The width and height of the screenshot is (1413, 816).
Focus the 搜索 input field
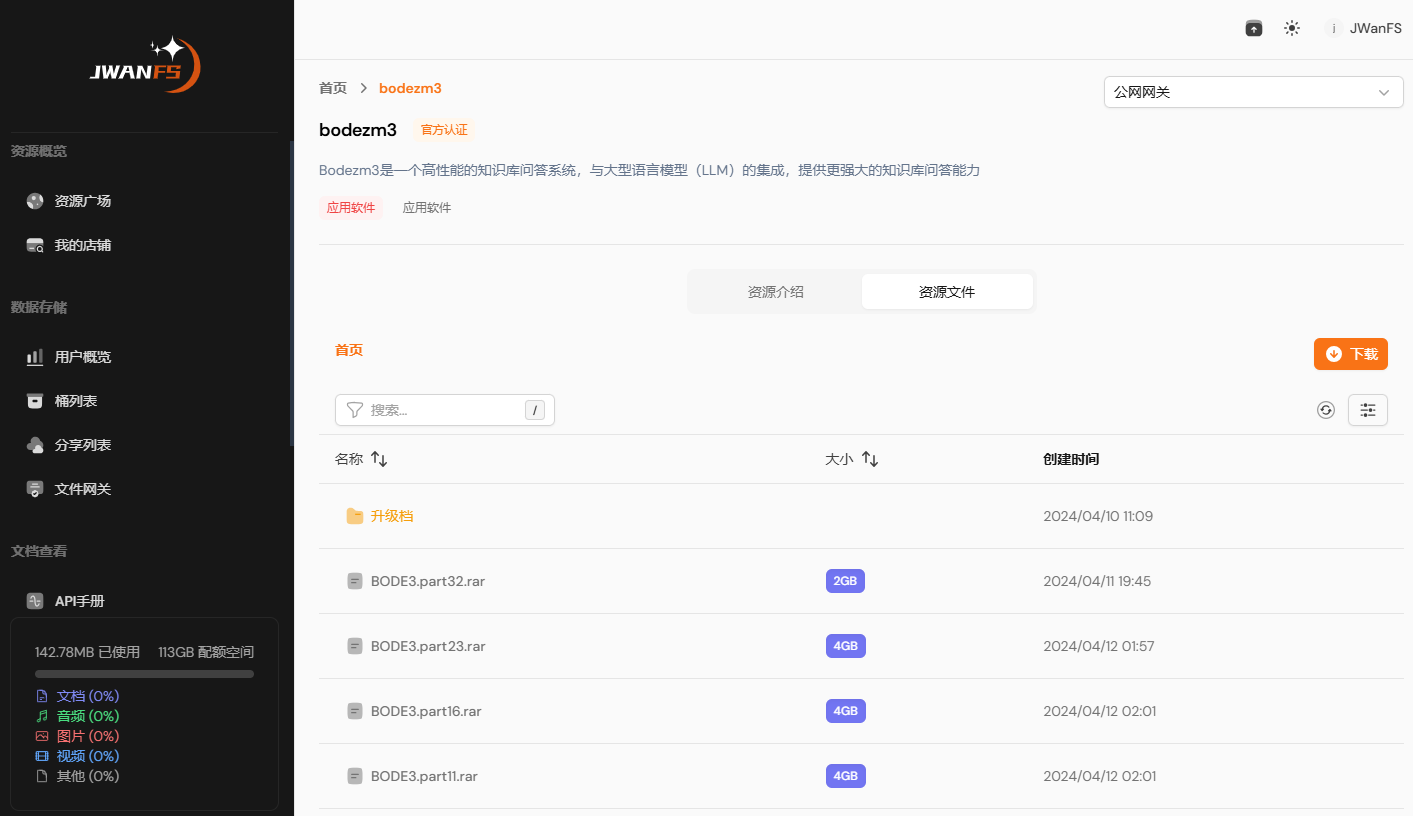pyautogui.click(x=445, y=410)
